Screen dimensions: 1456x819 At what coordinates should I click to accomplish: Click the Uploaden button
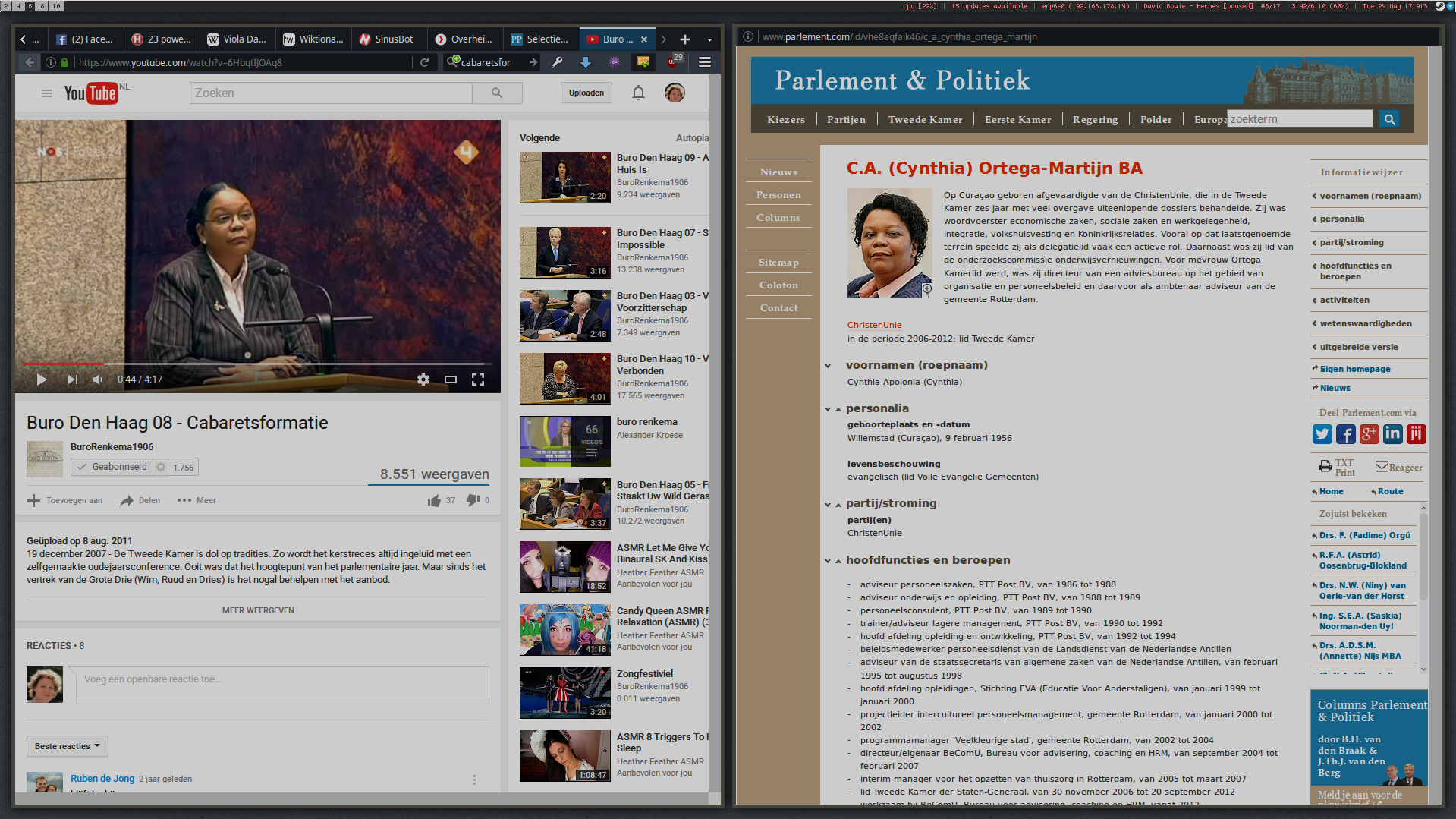586,93
